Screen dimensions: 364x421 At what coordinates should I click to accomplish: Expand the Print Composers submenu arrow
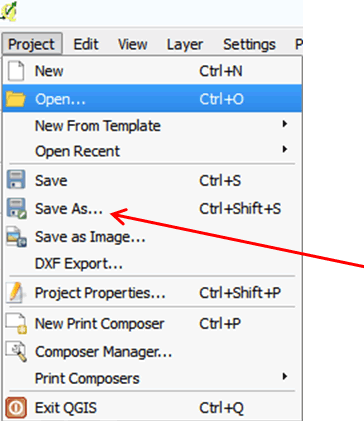coord(284,376)
